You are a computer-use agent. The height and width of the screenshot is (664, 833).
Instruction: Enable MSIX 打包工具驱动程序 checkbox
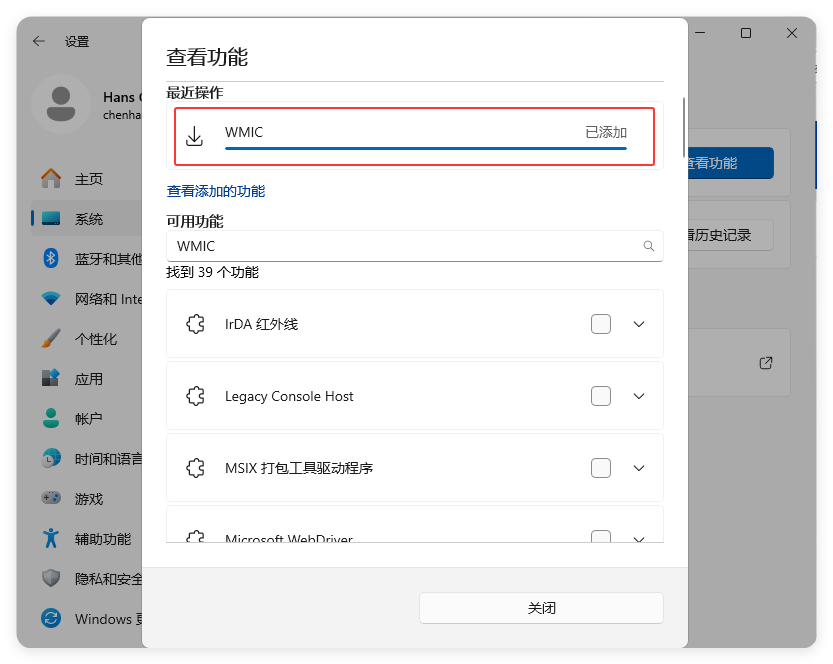point(600,467)
